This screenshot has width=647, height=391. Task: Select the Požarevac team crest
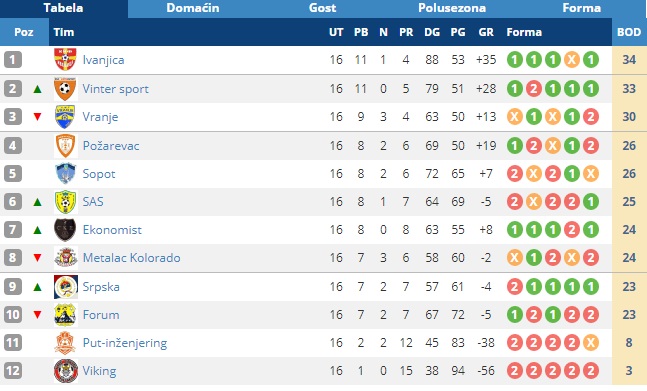point(65,146)
